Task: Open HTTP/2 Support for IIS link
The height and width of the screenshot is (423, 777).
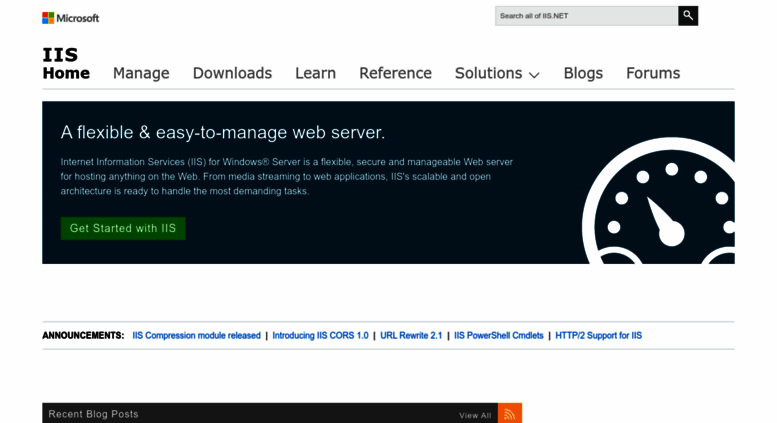Action: (x=599, y=336)
